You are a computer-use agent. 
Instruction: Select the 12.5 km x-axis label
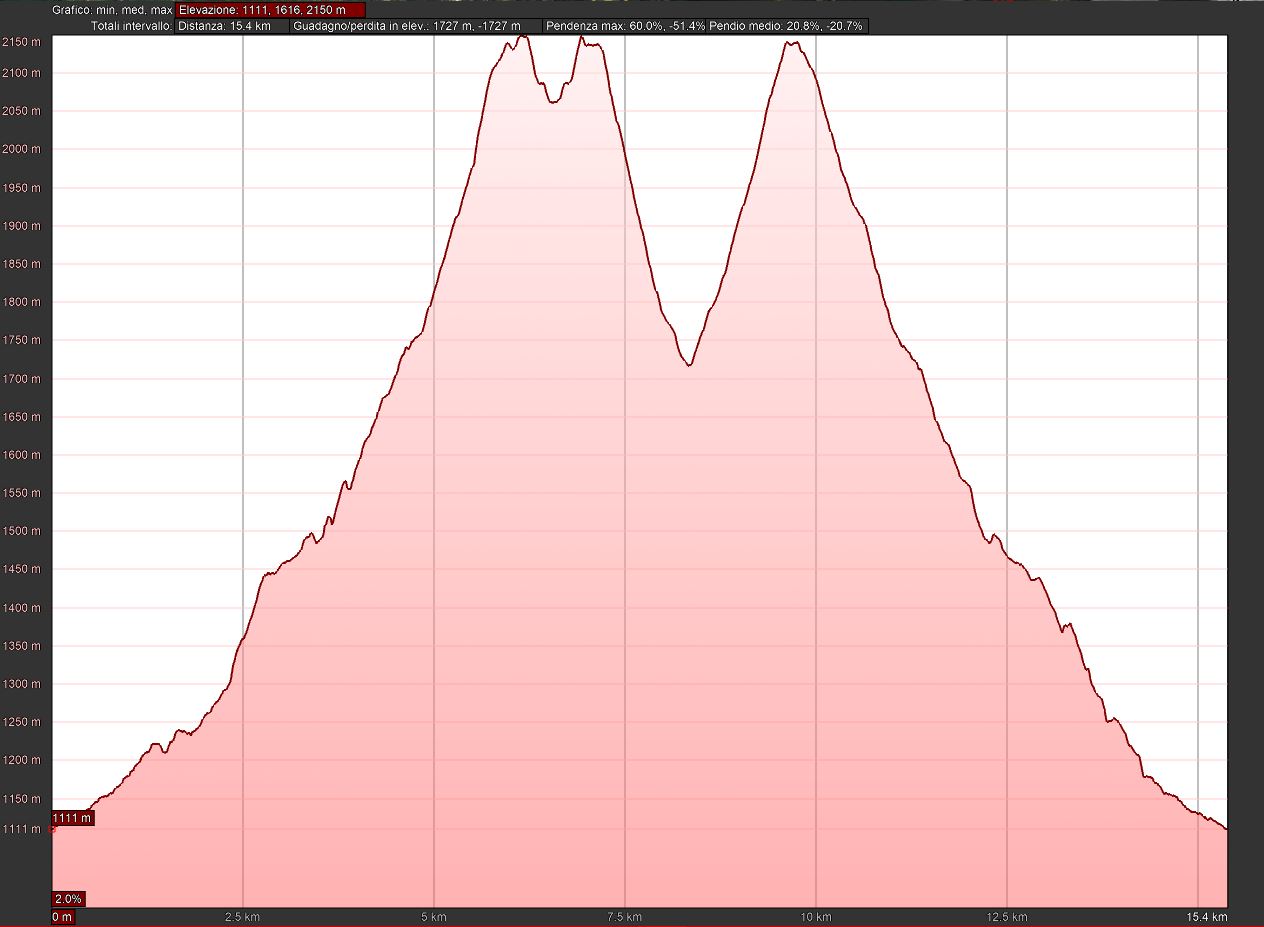[1007, 917]
